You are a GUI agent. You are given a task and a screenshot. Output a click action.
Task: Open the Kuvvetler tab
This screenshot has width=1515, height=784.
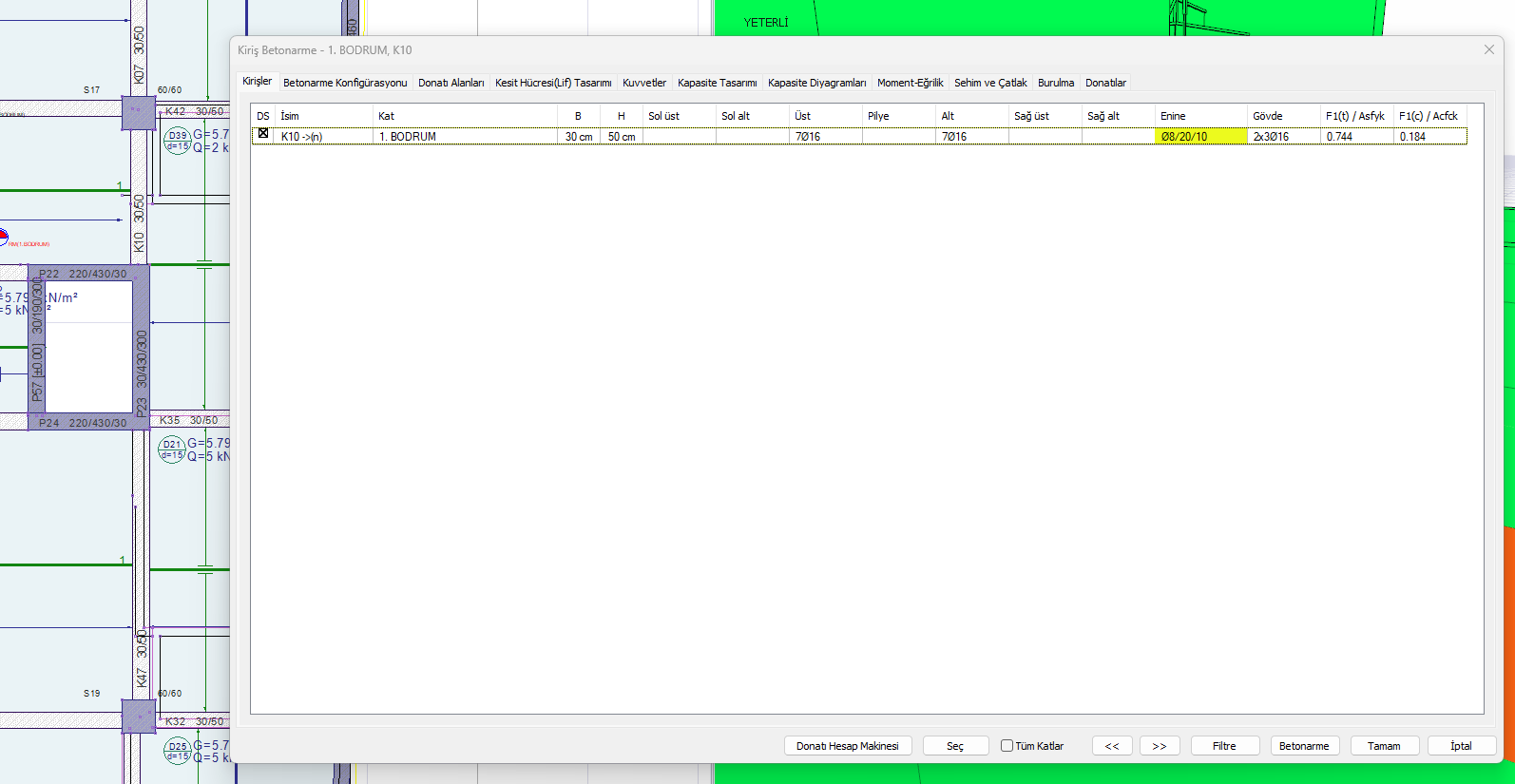[x=643, y=83]
